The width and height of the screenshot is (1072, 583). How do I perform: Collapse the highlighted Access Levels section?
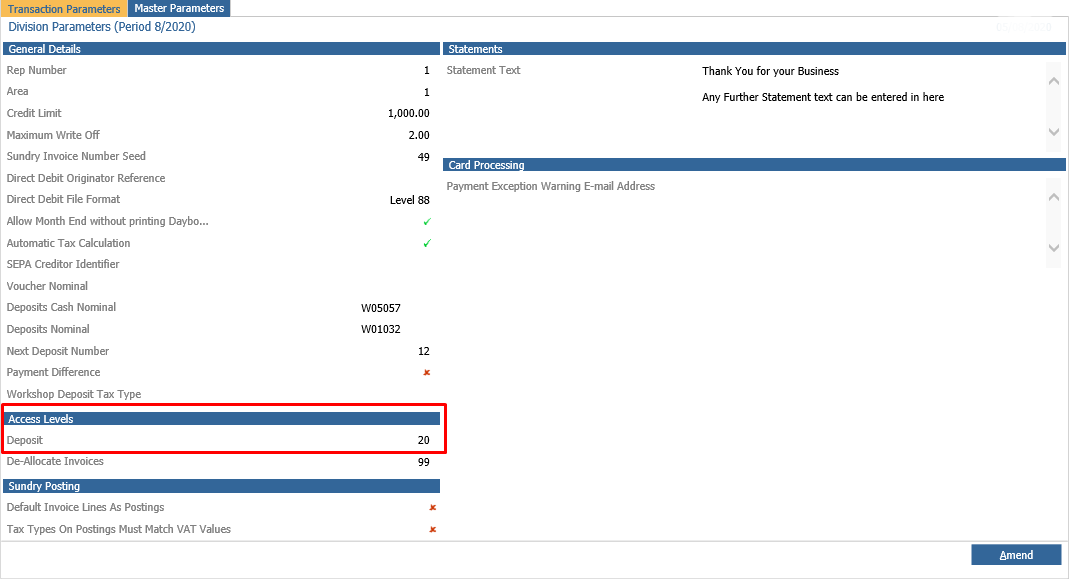point(222,418)
